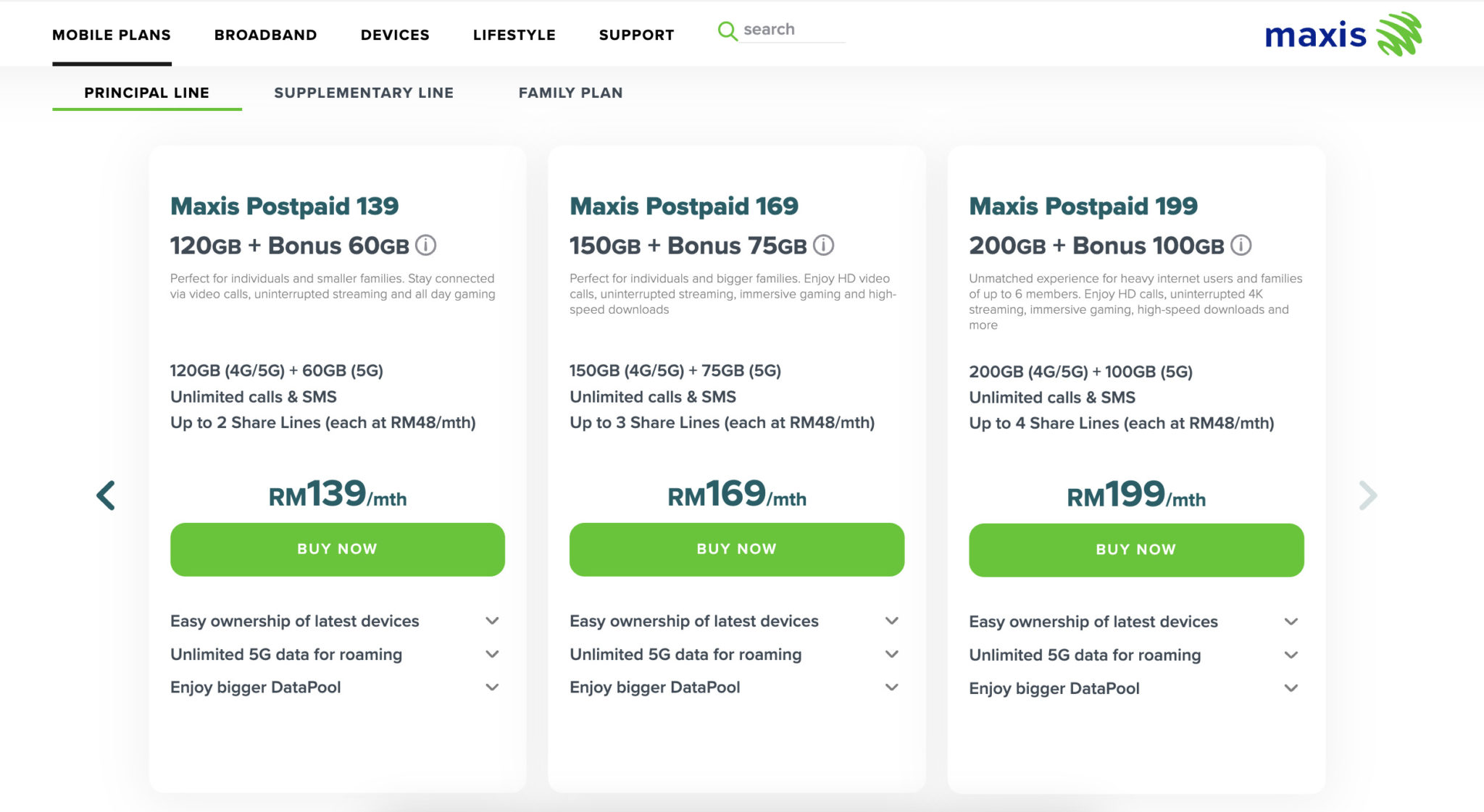Open info icon for Postpaid 139 bonus

(426, 246)
